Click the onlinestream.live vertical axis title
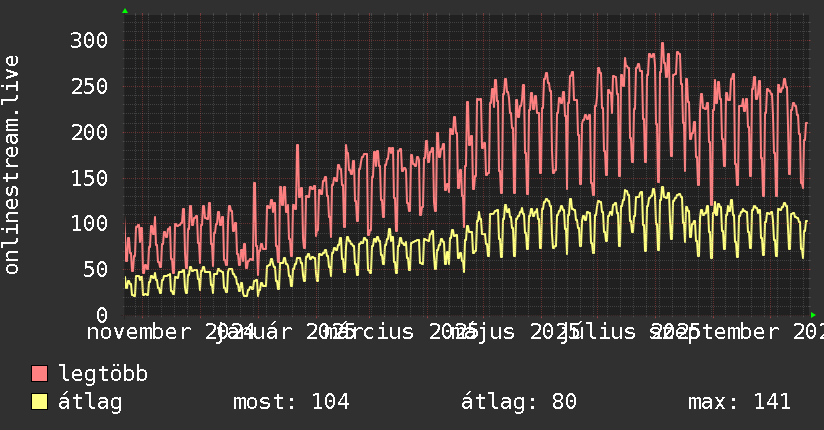This screenshot has width=824, height=430. click(11, 165)
